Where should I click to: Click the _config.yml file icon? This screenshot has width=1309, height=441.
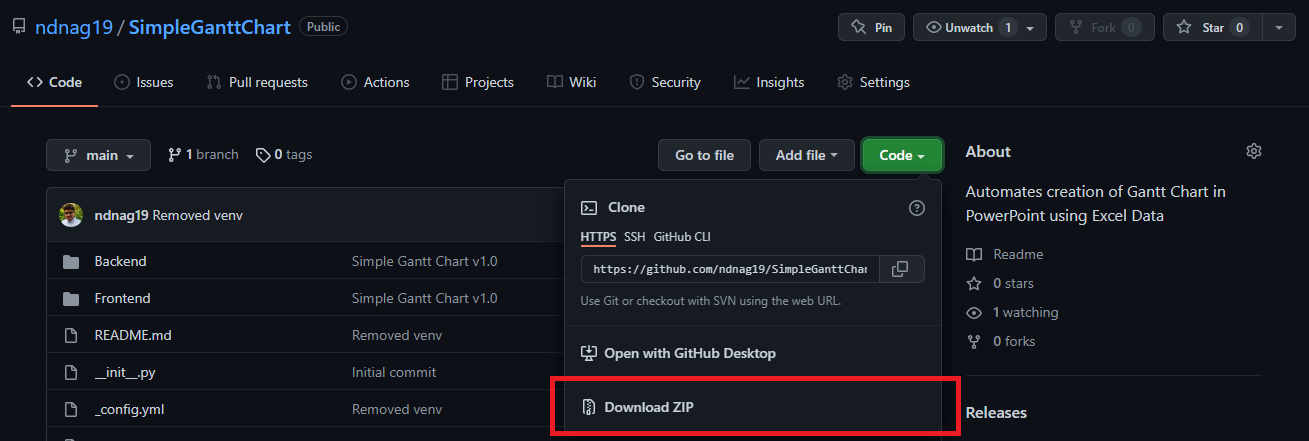(71, 409)
